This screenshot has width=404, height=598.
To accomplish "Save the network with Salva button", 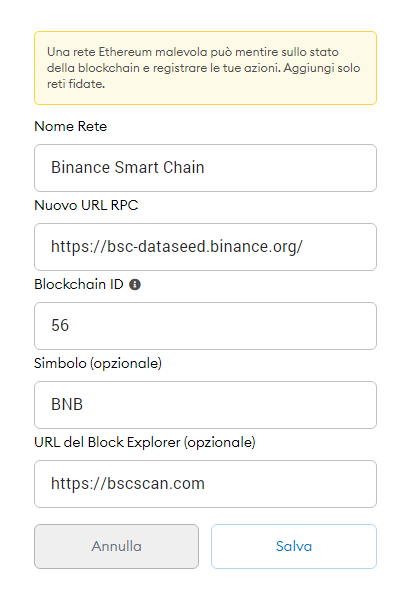I will point(294,546).
